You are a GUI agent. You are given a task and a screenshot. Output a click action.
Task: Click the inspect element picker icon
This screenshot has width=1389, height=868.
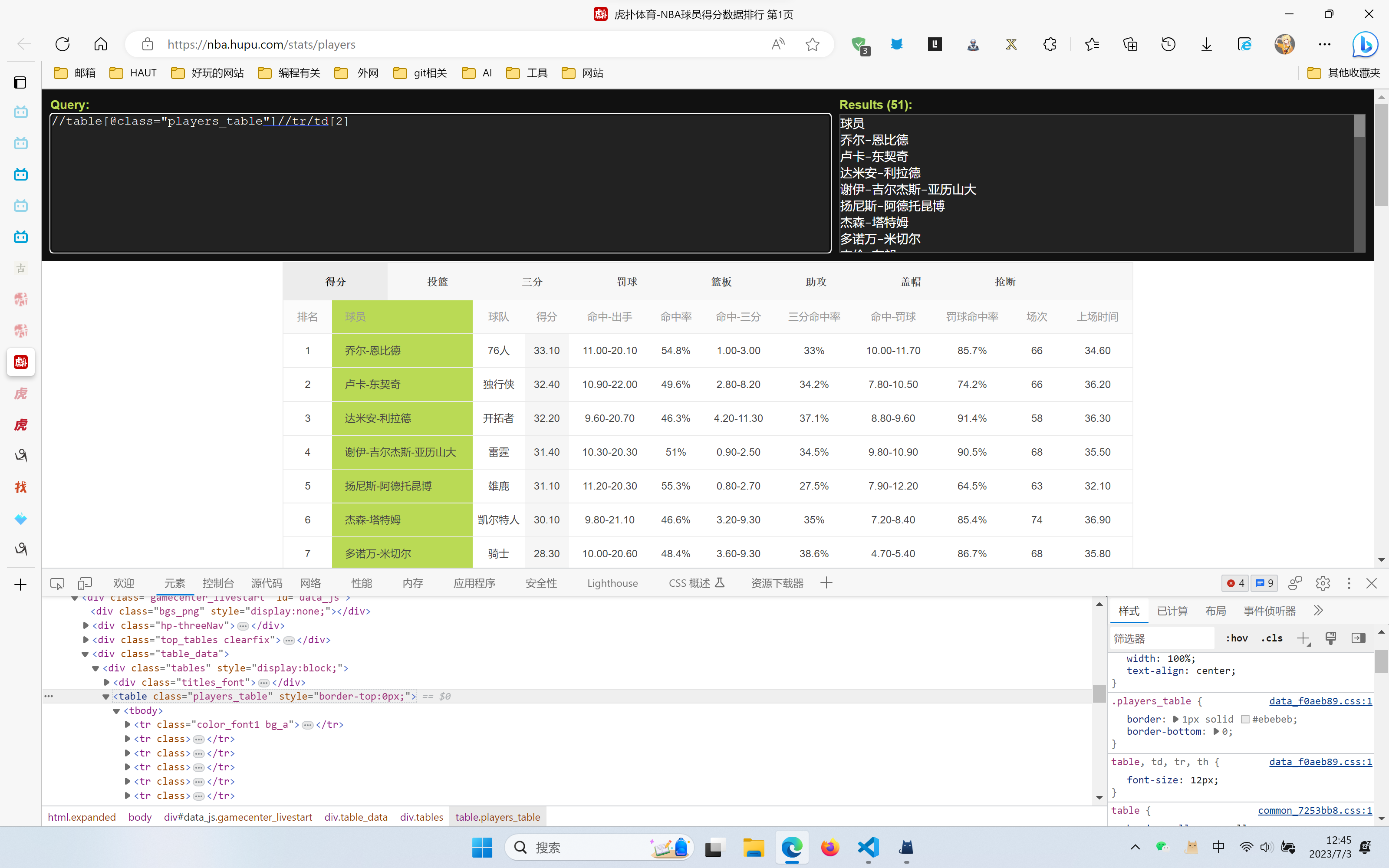click(57, 583)
